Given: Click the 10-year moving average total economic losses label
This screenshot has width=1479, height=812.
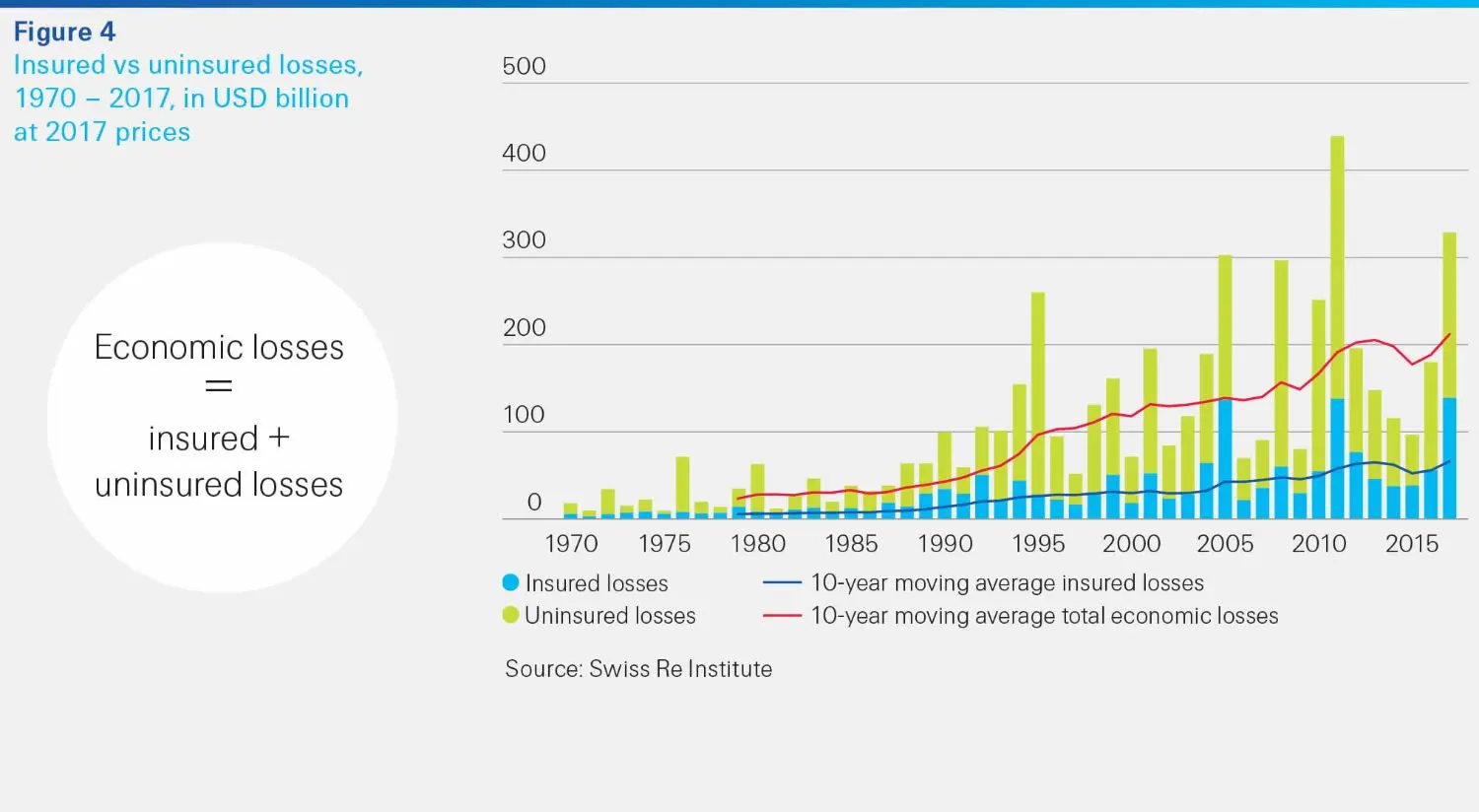Looking at the screenshot, I should [x=1043, y=616].
